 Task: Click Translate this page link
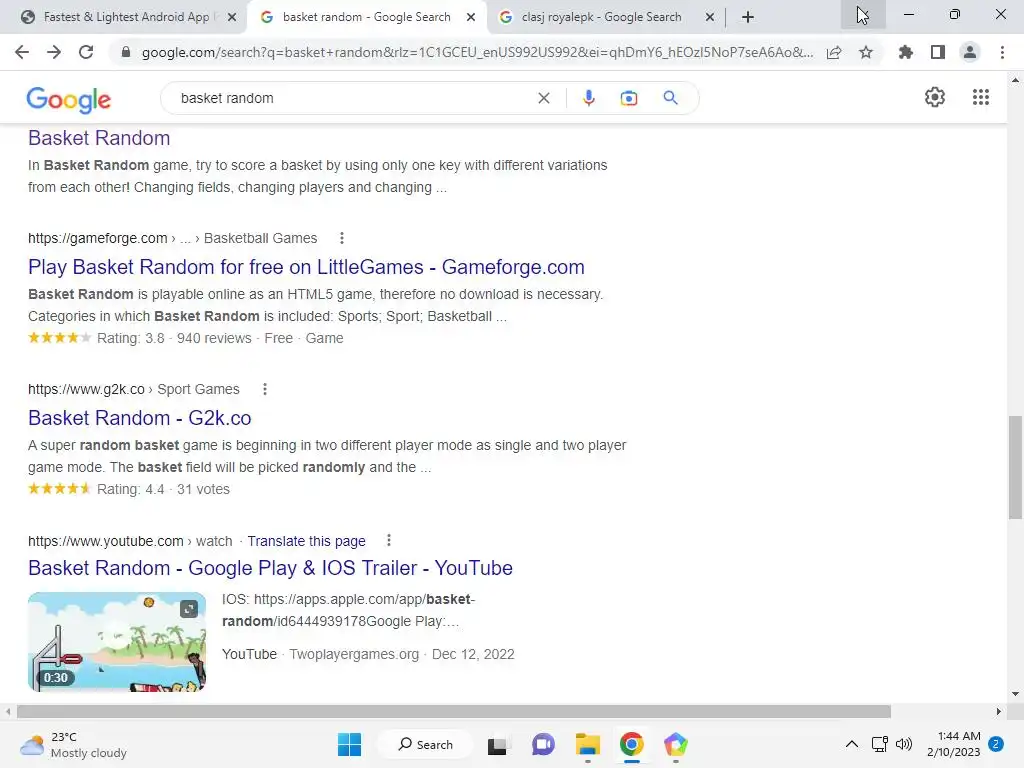(306, 541)
